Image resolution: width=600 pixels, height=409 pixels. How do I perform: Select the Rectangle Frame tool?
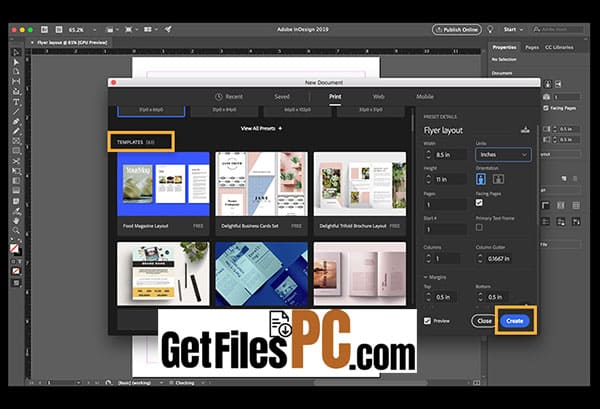(16, 141)
